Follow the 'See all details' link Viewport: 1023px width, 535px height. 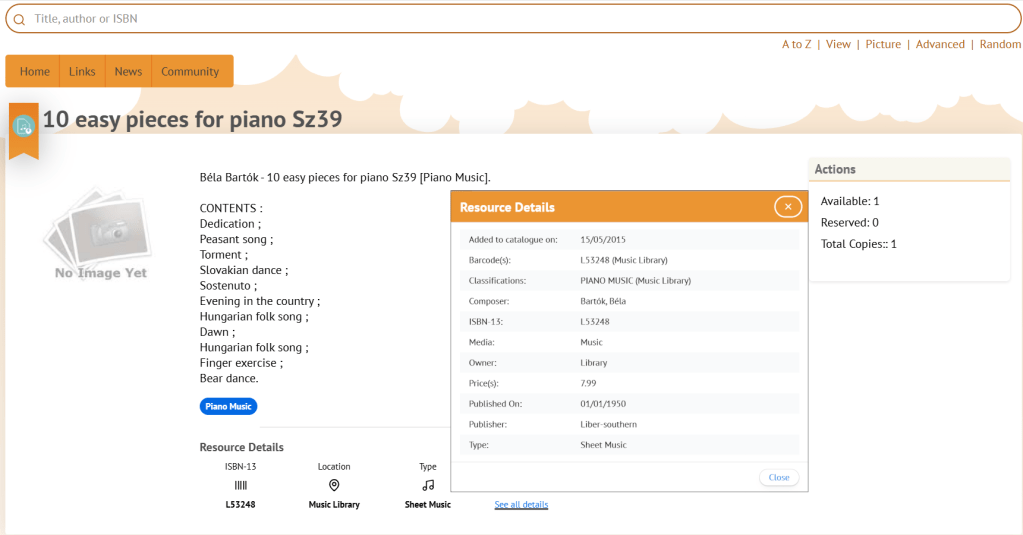click(x=521, y=505)
